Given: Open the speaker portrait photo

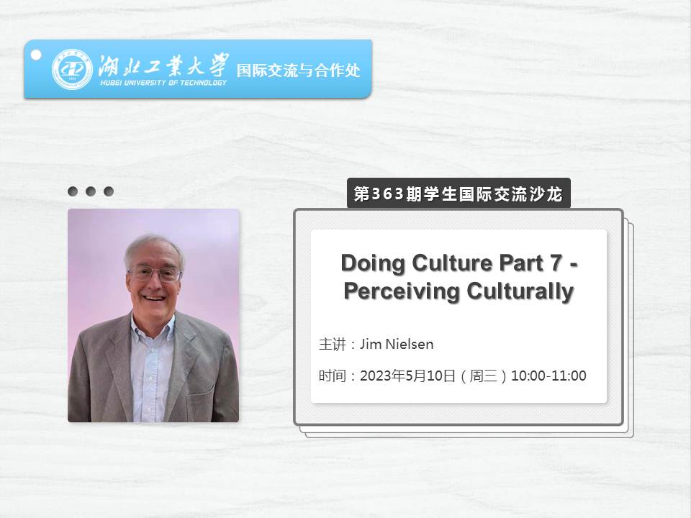Looking at the screenshot, I should (x=153, y=315).
